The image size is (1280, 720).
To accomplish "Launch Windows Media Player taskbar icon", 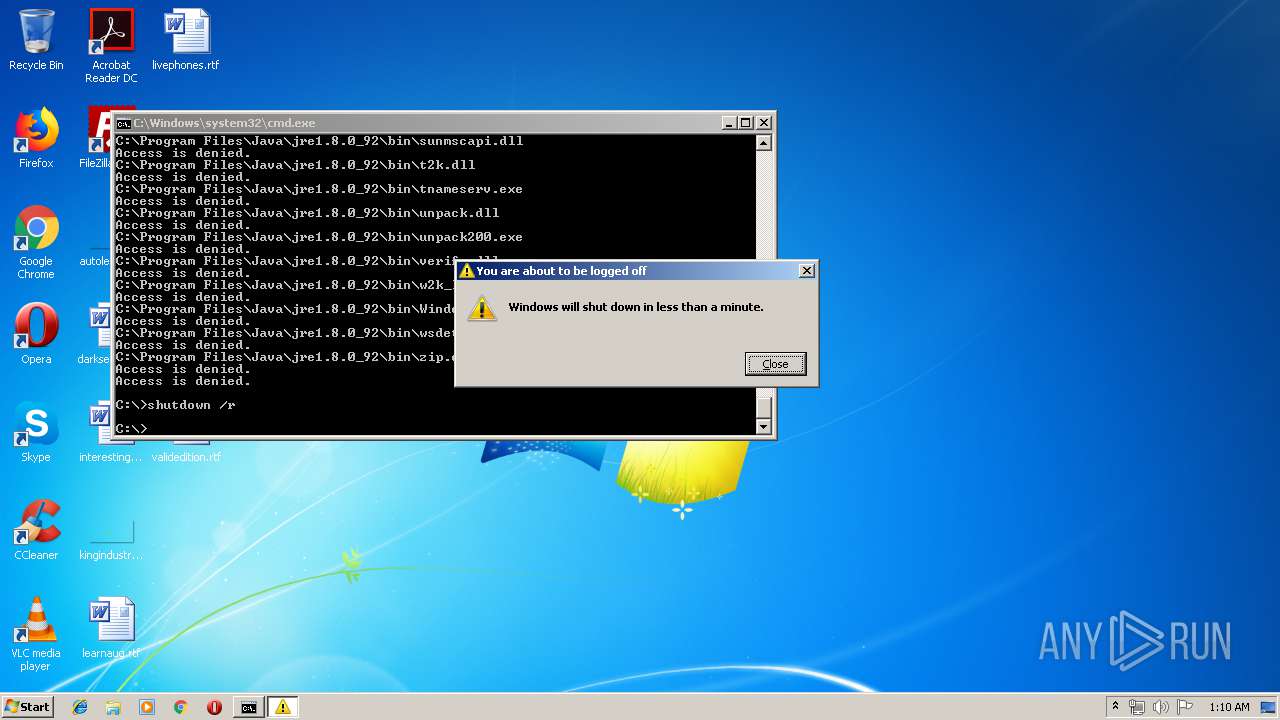I will coord(147,707).
